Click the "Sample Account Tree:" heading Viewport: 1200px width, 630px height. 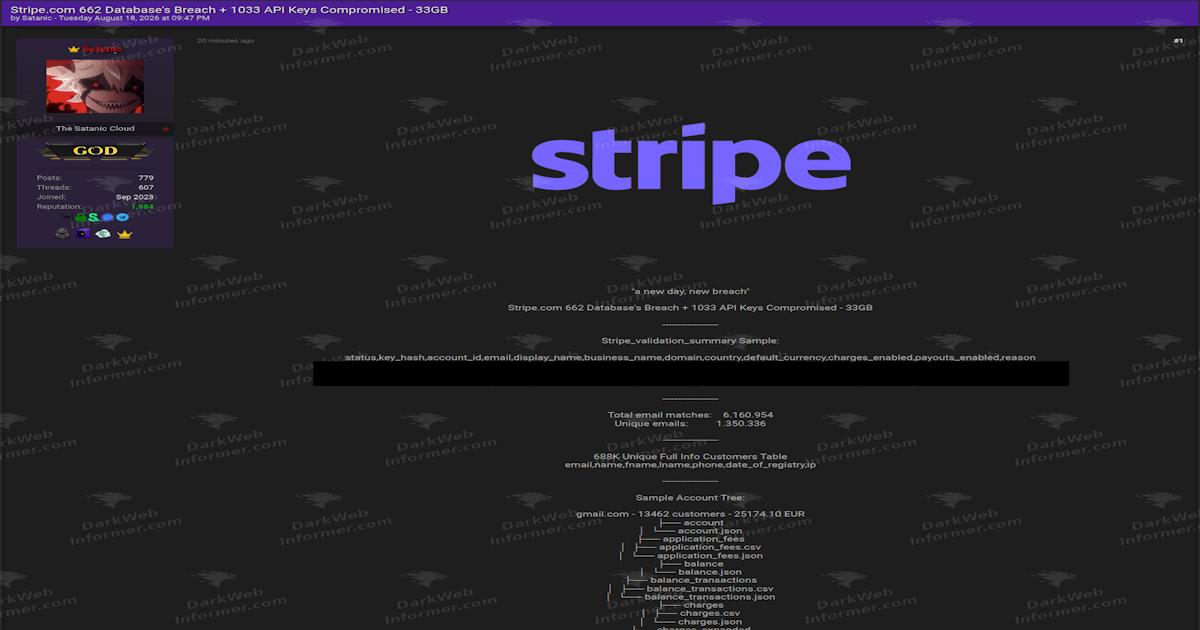click(x=690, y=497)
